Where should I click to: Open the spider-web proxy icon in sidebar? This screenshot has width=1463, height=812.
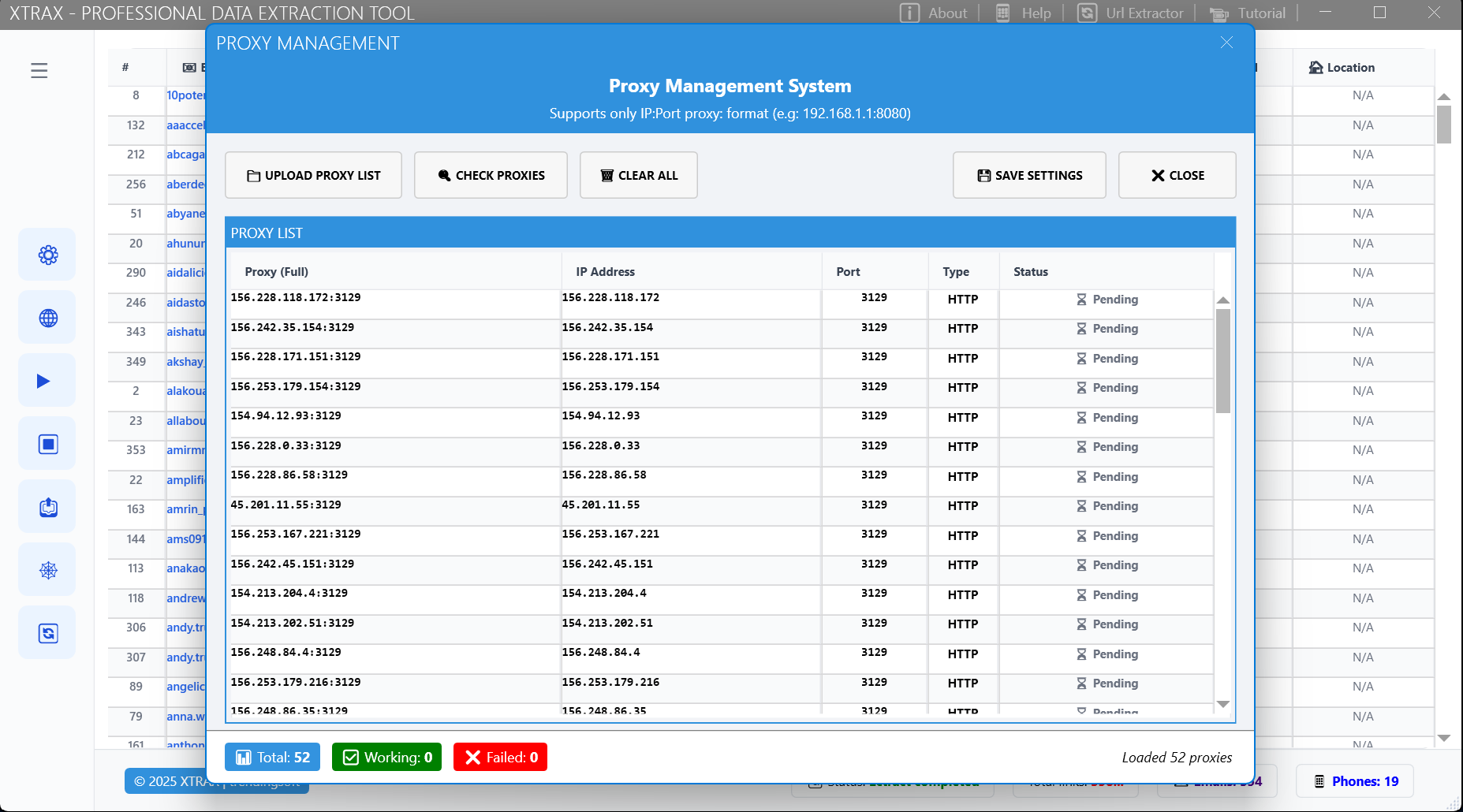tap(47, 569)
